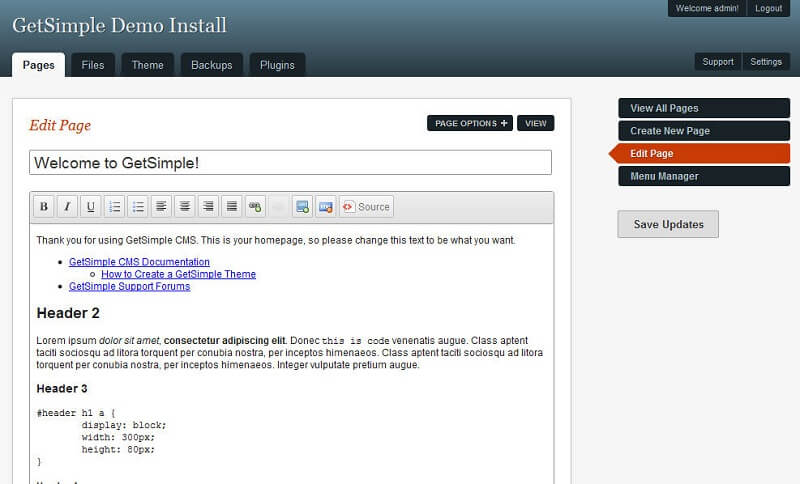Click the 'consectetur adipiscing elit' bold text
Image resolution: width=800 pixels, height=484 pixels.
pyautogui.click(x=226, y=340)
